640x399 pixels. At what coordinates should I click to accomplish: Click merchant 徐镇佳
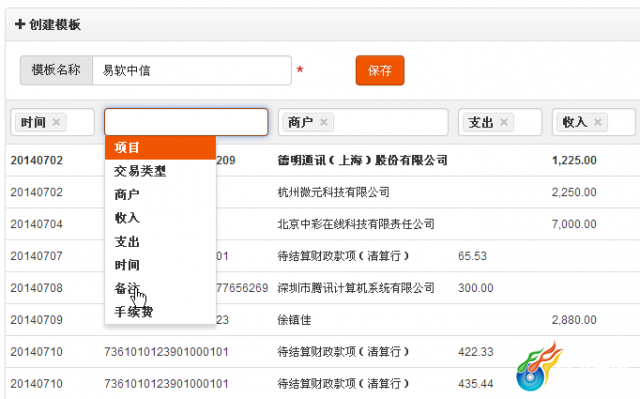(294, 320)
